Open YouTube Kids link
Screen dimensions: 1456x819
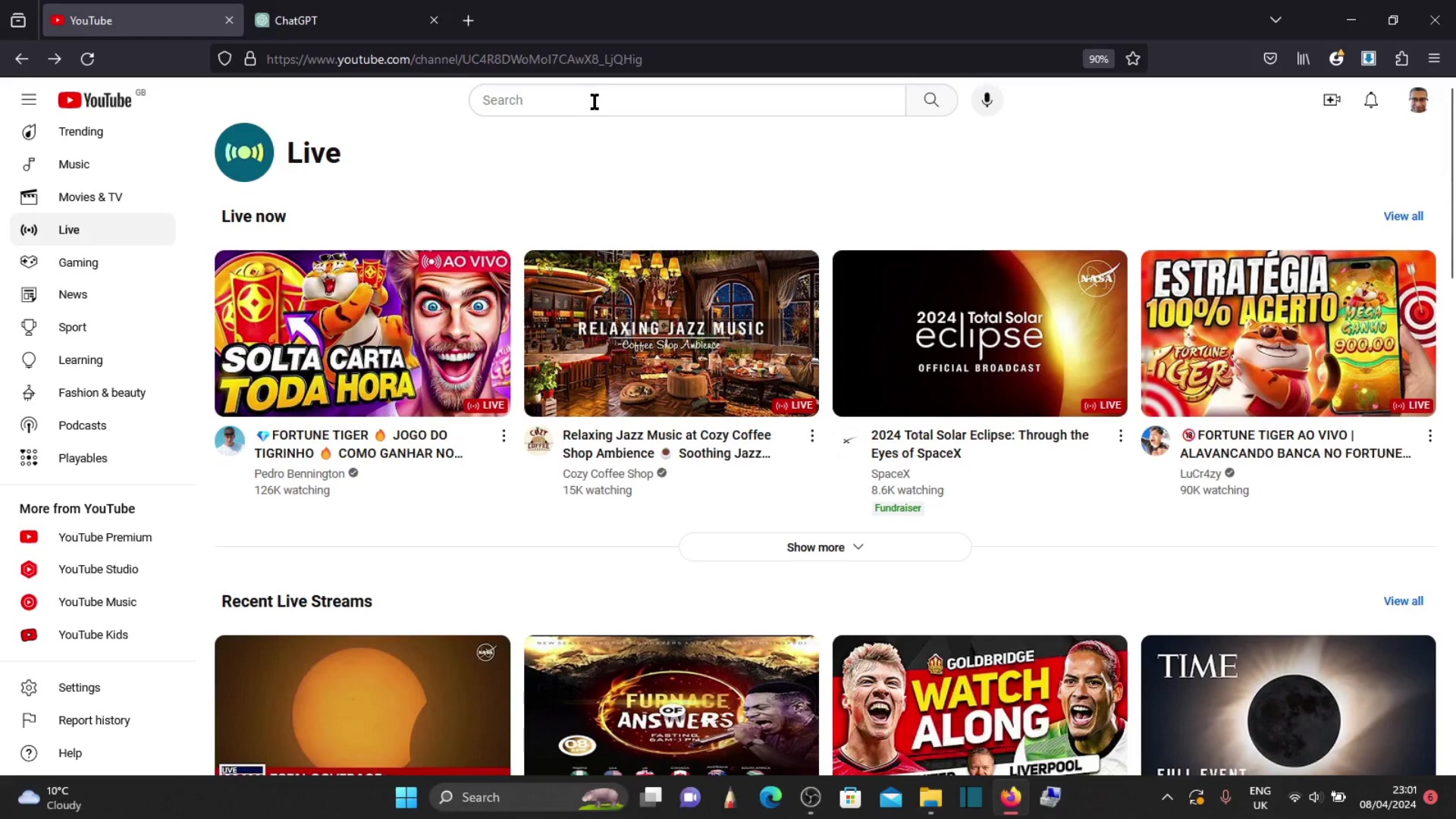[93, 634]
